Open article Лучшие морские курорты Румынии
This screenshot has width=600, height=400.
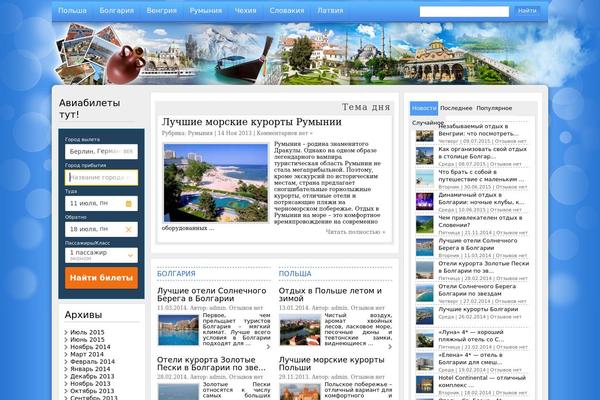(x=252, y=122)
